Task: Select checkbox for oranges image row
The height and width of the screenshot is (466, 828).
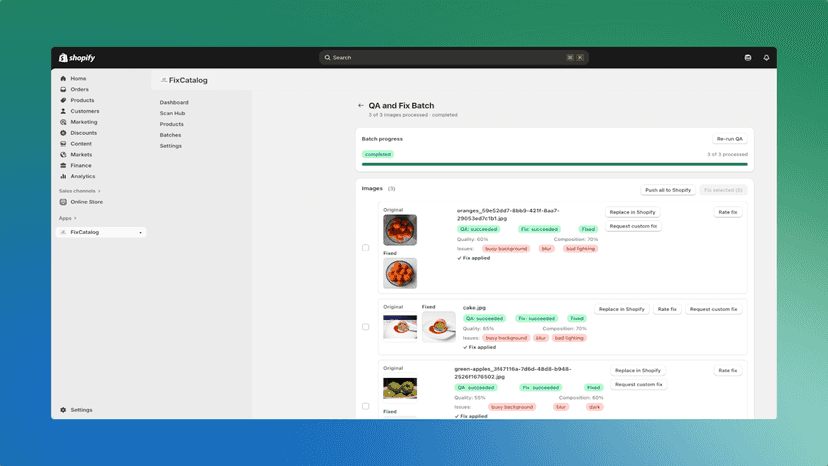Action: (365, 247)
